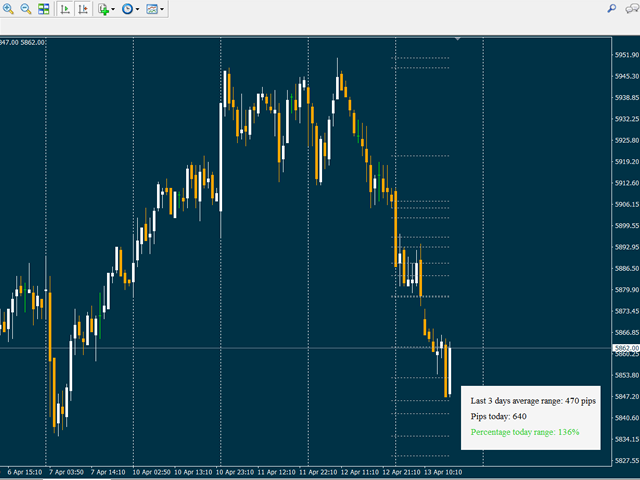Image resolution: width=640 pixels, height=480 pixels.
Task: Toggle chart auto scroll button
Action: click(x=65, y=9)
